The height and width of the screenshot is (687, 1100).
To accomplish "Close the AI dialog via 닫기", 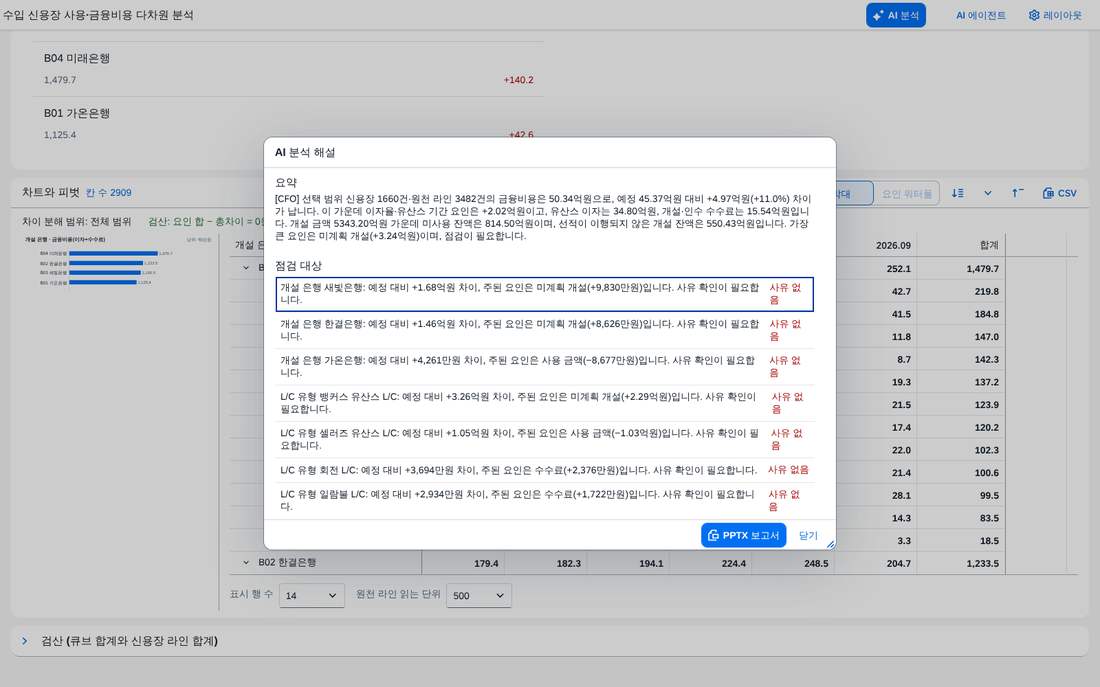I will point(808,535).
